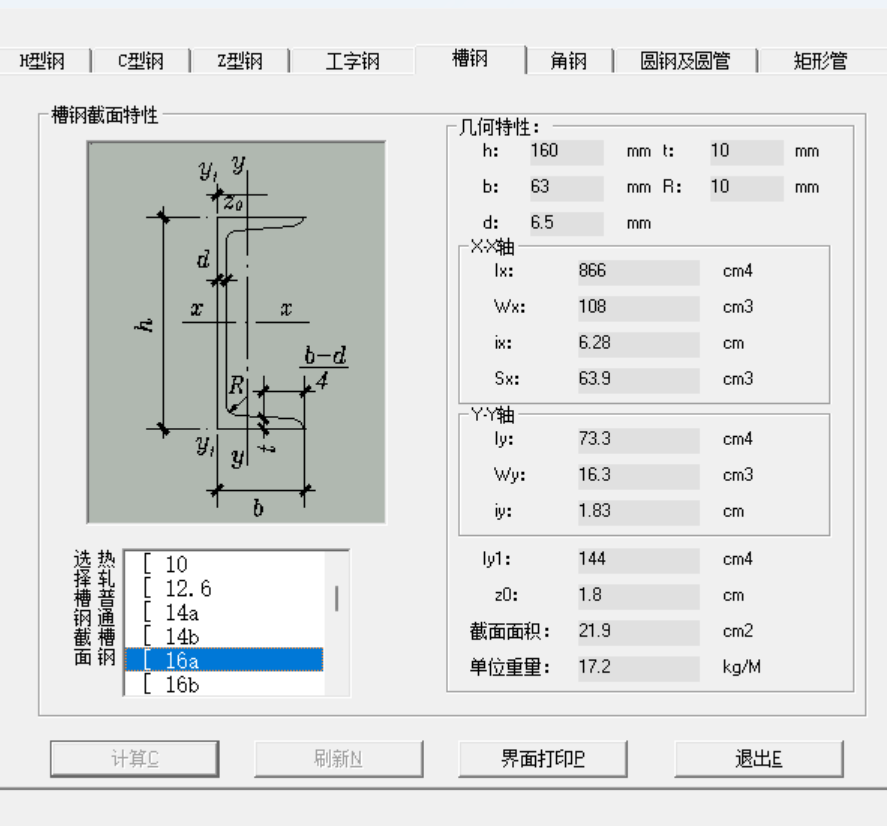
Task: Click the 截面面积 field showing 21.9
Action: 639,632
